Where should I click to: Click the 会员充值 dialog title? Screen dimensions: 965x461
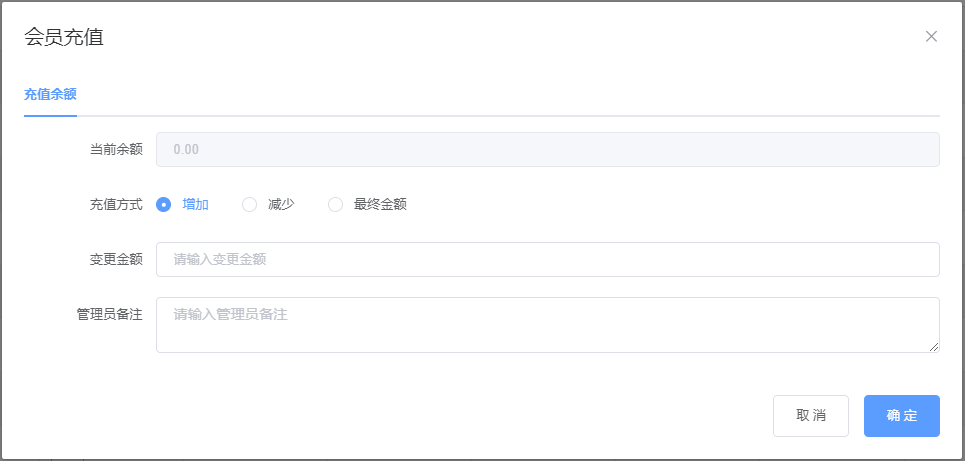tap(64, 38)
